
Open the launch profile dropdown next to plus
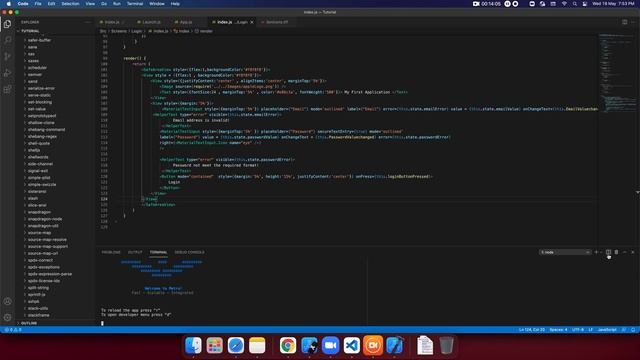(601, 252)
